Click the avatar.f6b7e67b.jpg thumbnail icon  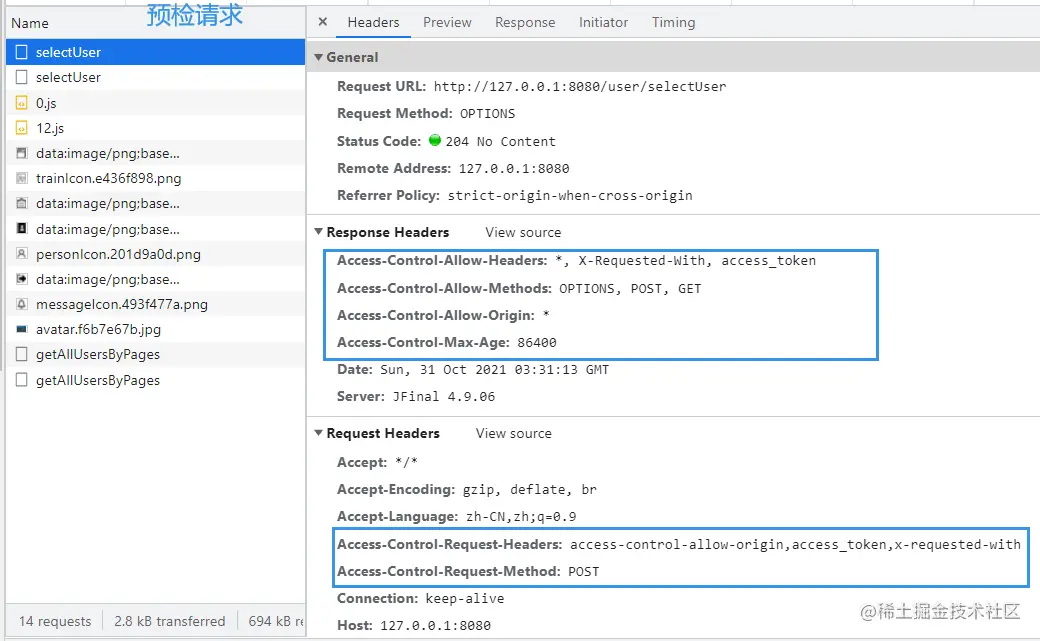click(x=22, y=330)
